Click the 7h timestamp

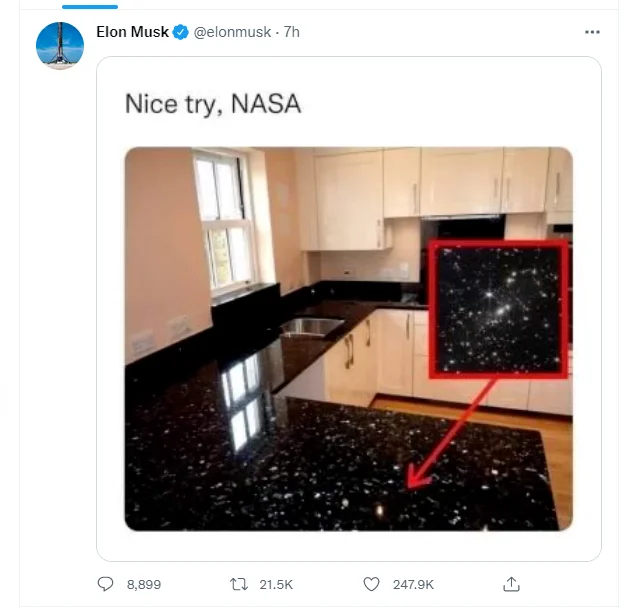click(x=291, y=32)
